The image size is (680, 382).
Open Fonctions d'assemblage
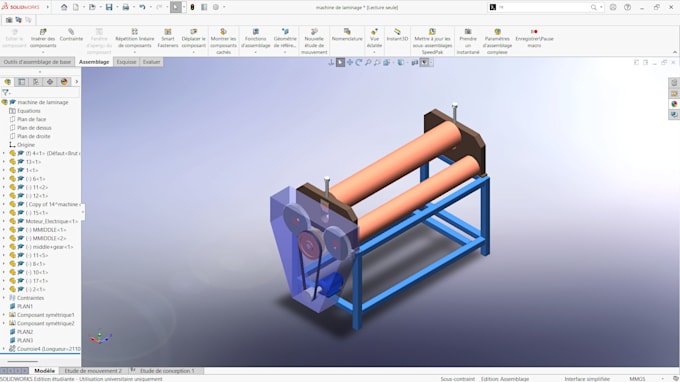[x=255, y=39]
